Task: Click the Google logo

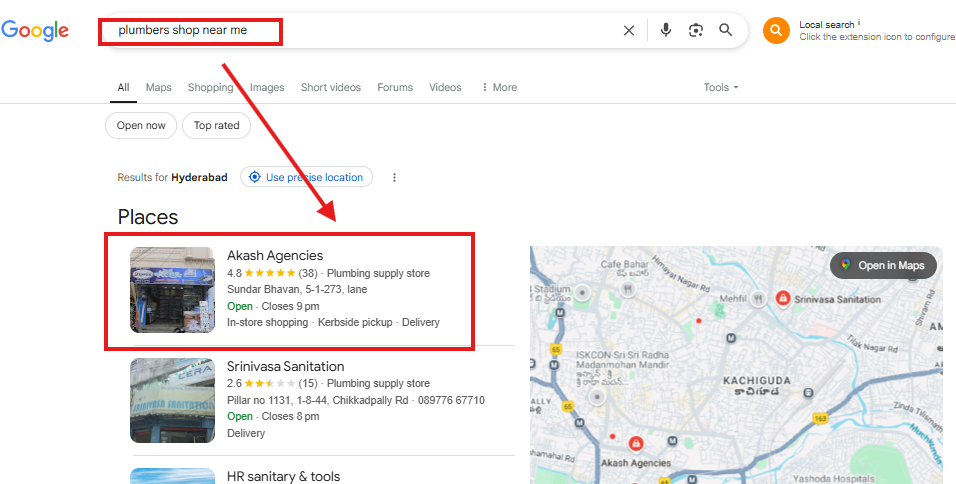Action: tap(35, 30)
